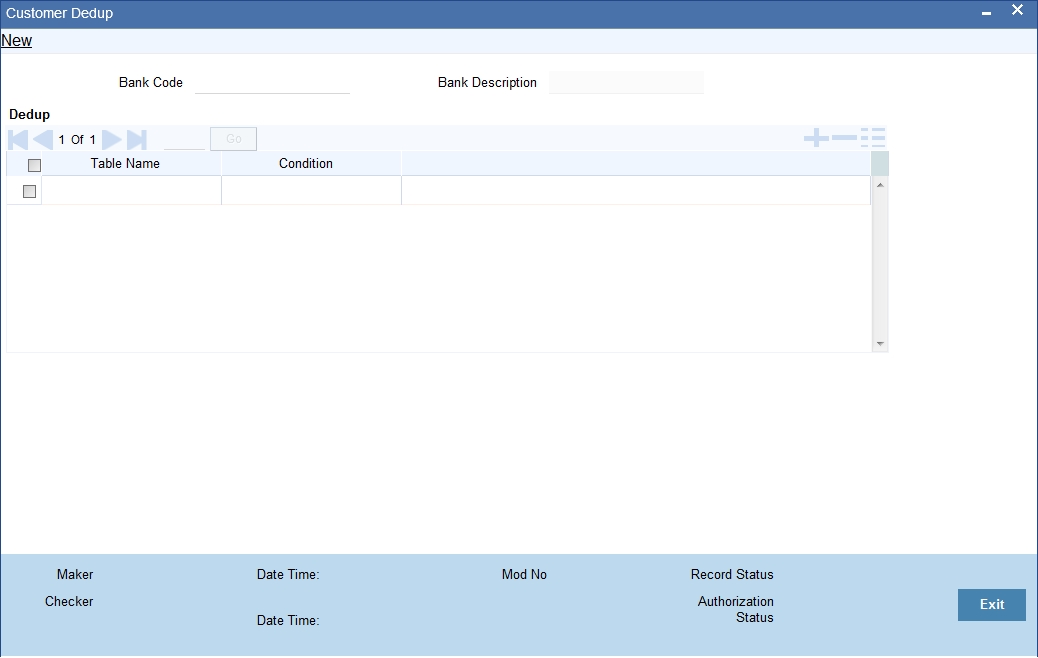
Task: Delete selected row with minus icon
Action: pyautogui.click(x=844, y=138)
